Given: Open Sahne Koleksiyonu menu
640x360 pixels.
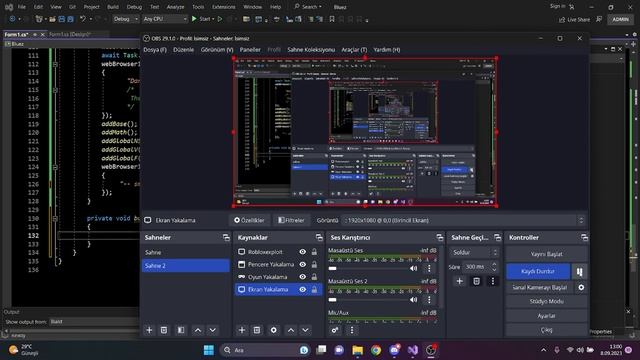Looking at the screenshot, I should pyautogui.click(x=311, y=50).
